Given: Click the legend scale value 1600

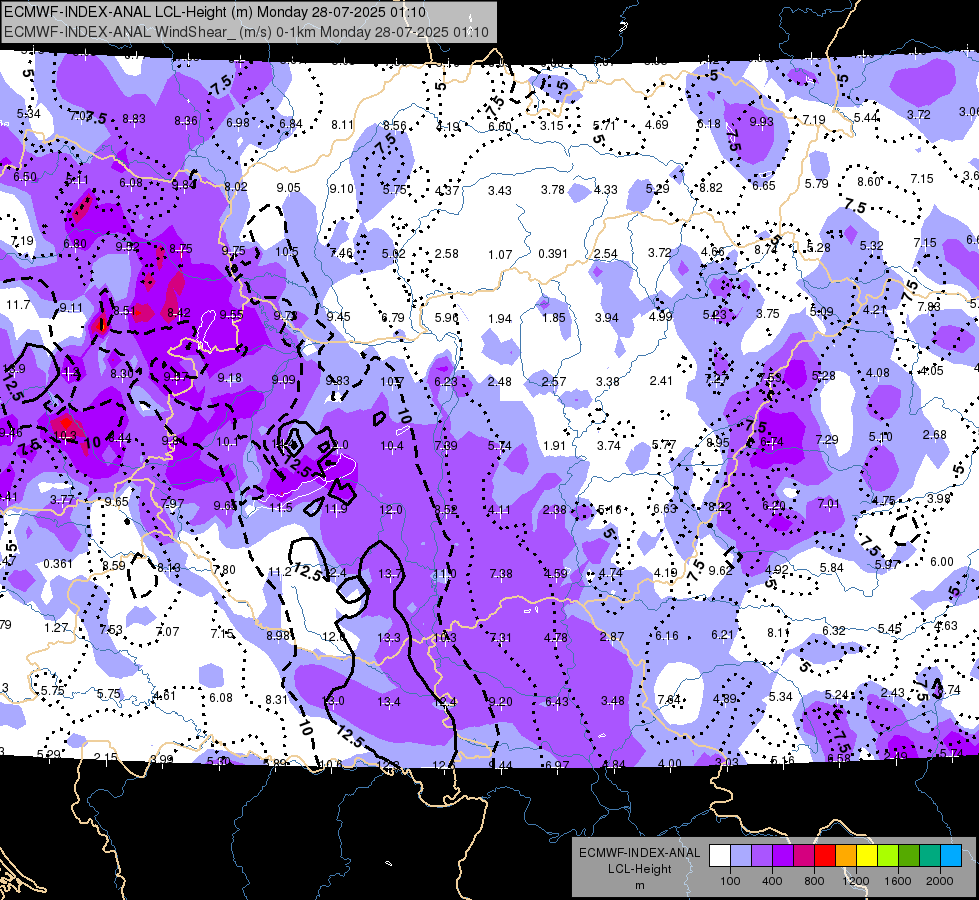Looking at the screenshot, I should click(x=898, y=881).
